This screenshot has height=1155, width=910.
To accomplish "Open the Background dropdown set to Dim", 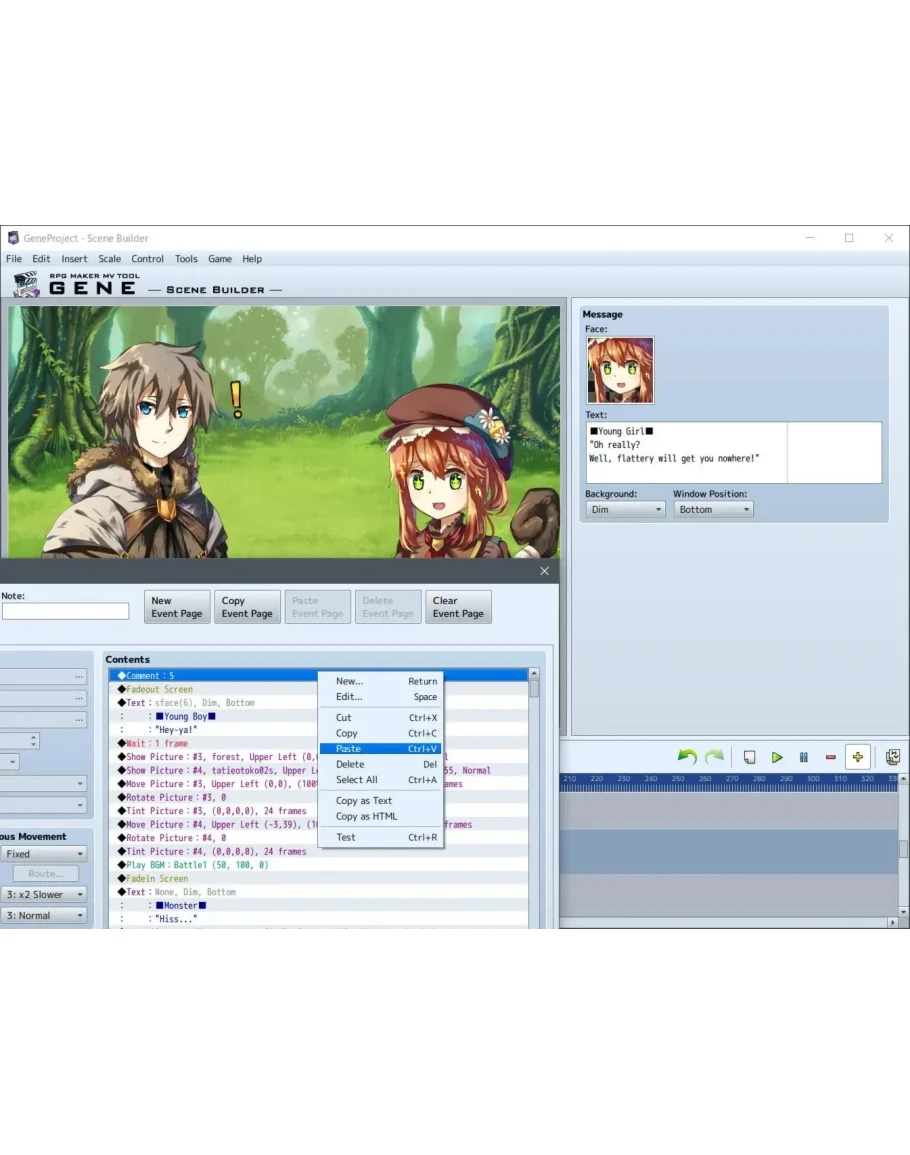I will (x=625, y=509).
